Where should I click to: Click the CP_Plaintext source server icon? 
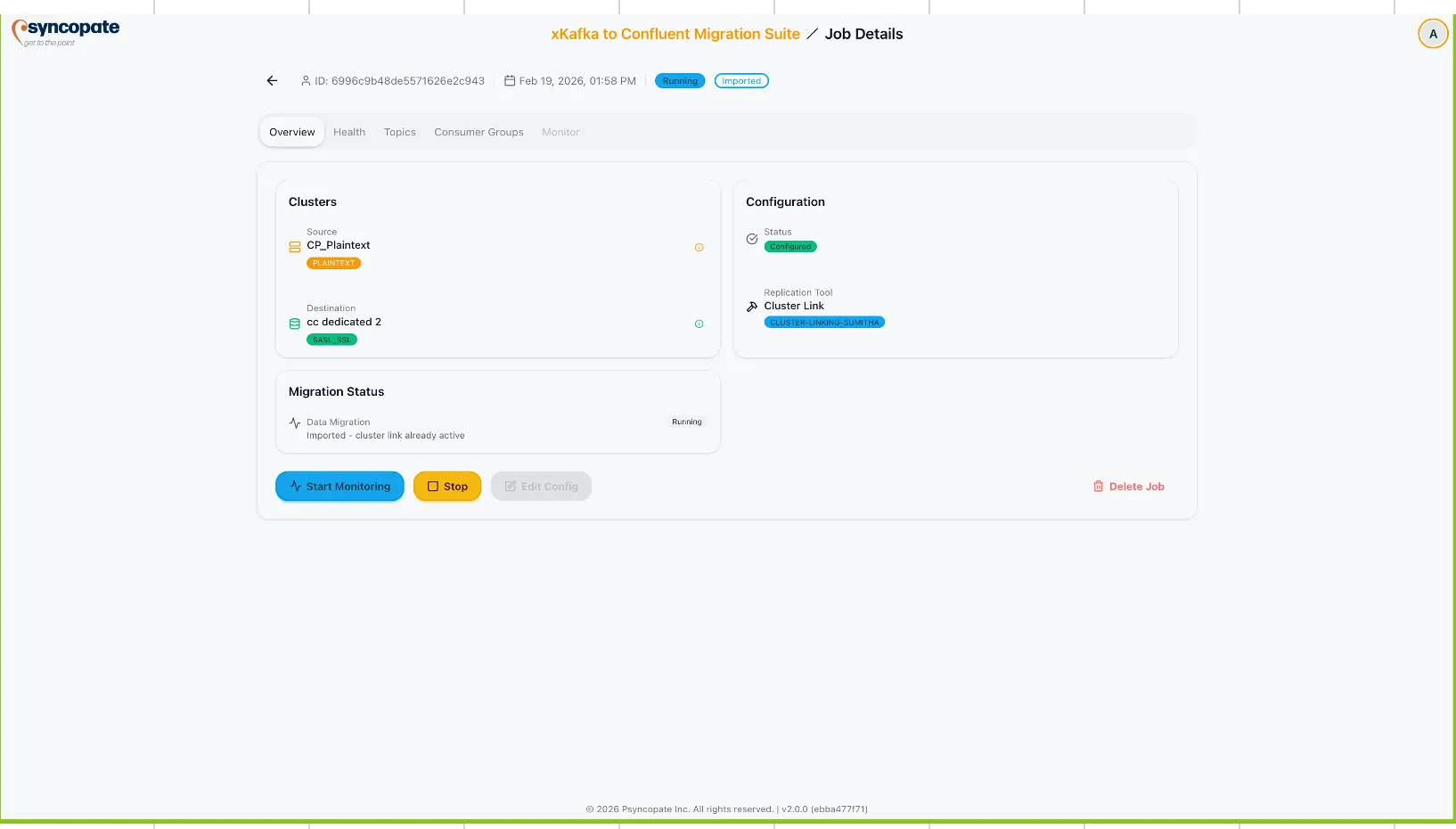coord(295,247)
